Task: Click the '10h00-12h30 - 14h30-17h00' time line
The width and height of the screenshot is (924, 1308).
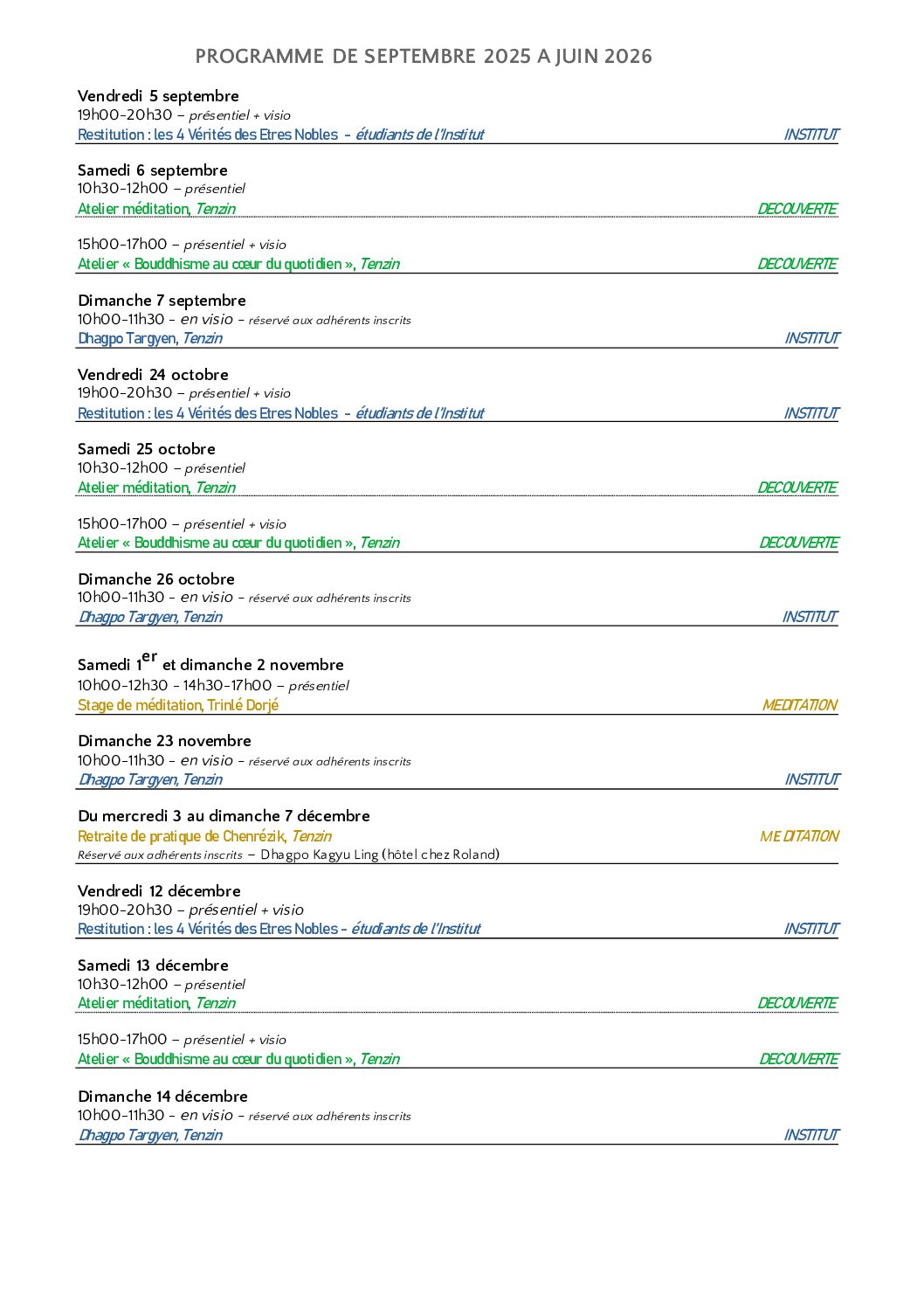Action: (x=175, y=686)
